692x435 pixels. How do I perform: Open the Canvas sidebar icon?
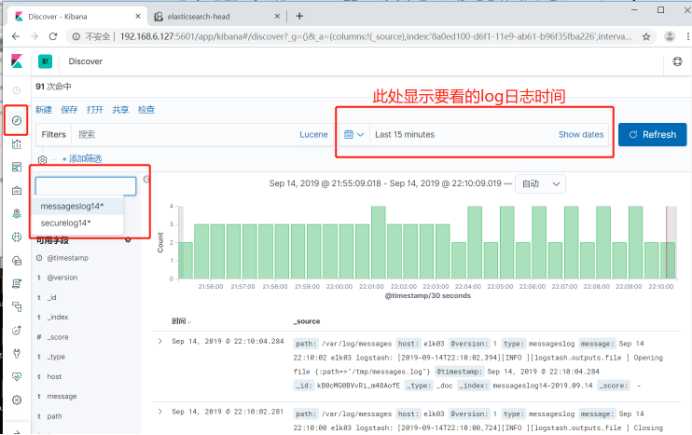click(x=16, y=191)
